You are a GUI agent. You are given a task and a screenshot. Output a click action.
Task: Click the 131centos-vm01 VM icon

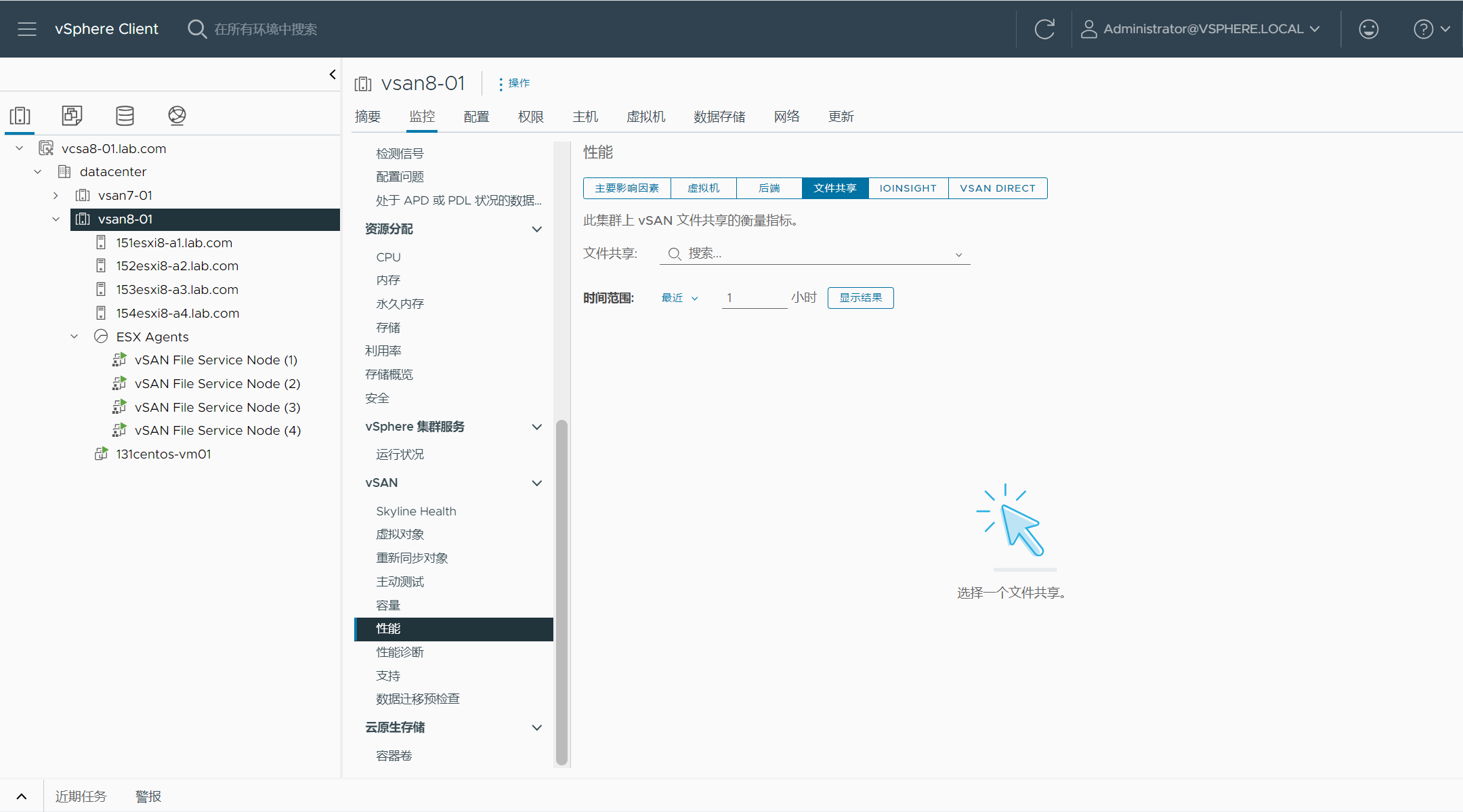(101, 454)
